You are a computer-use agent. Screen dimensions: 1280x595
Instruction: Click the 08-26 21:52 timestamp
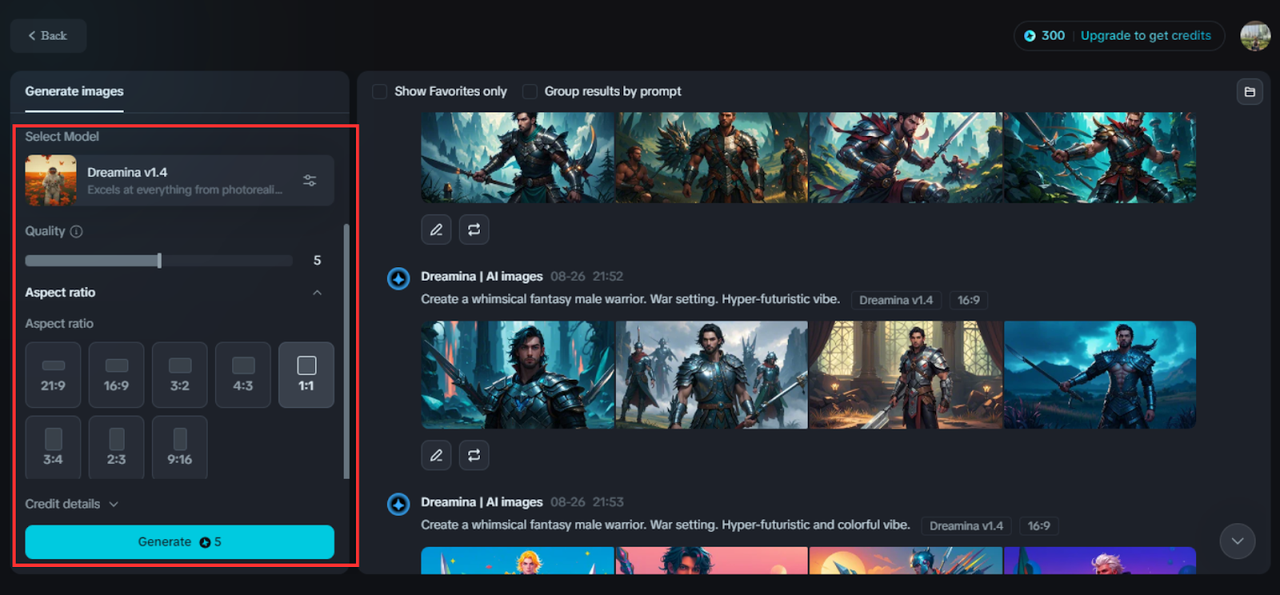[586, 277]
